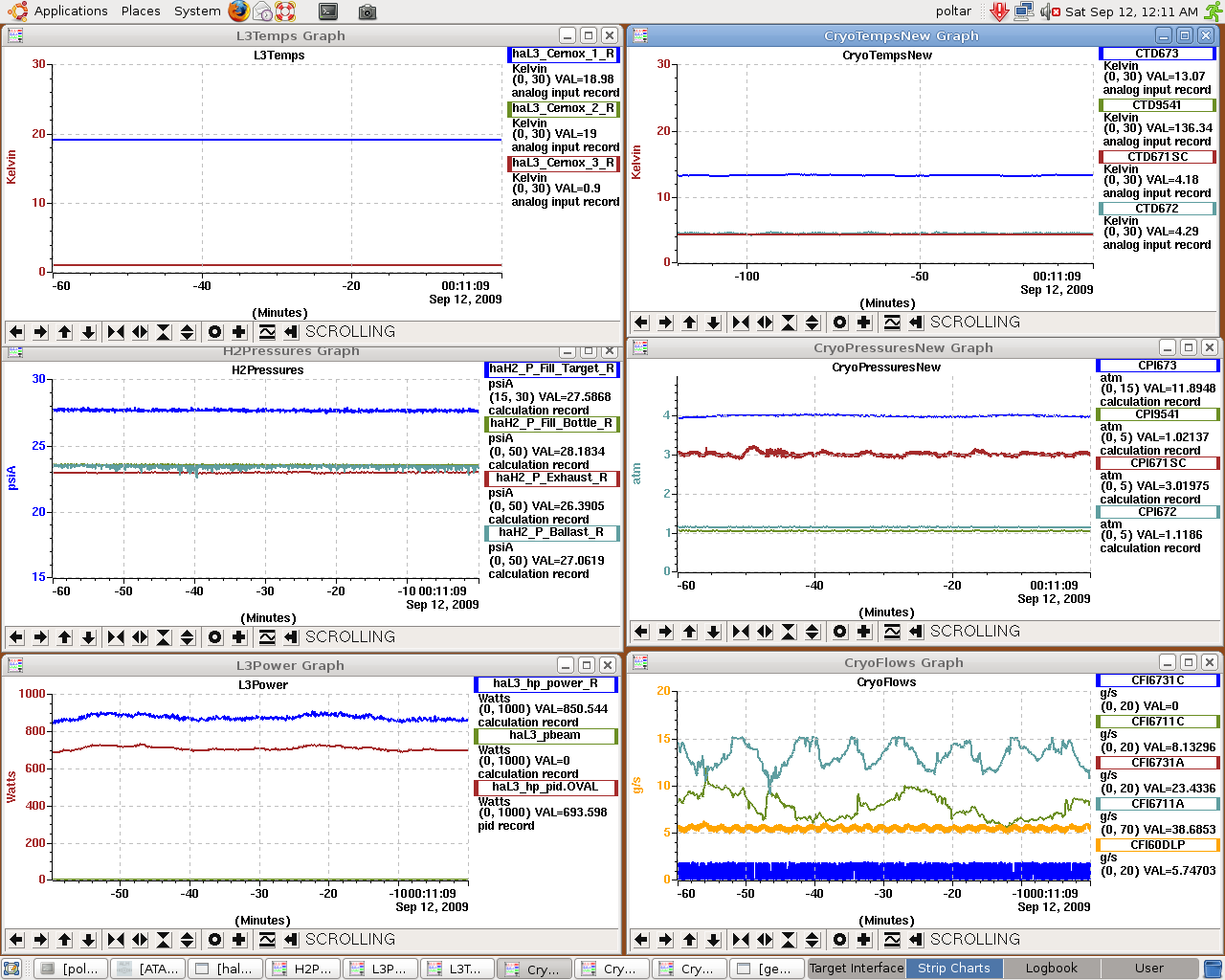Click the circle icon in CryoTempsNew toolbar
This screenshot has height=980, width=1225.
840,323
